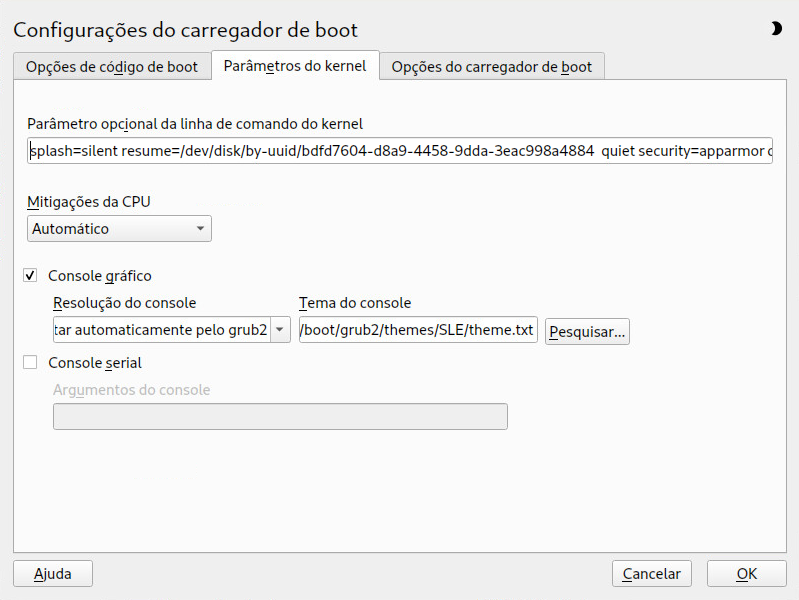Cancel the bootloader settings dialog
The width and height of the screenshot is (799, 600).
[652, 574]
